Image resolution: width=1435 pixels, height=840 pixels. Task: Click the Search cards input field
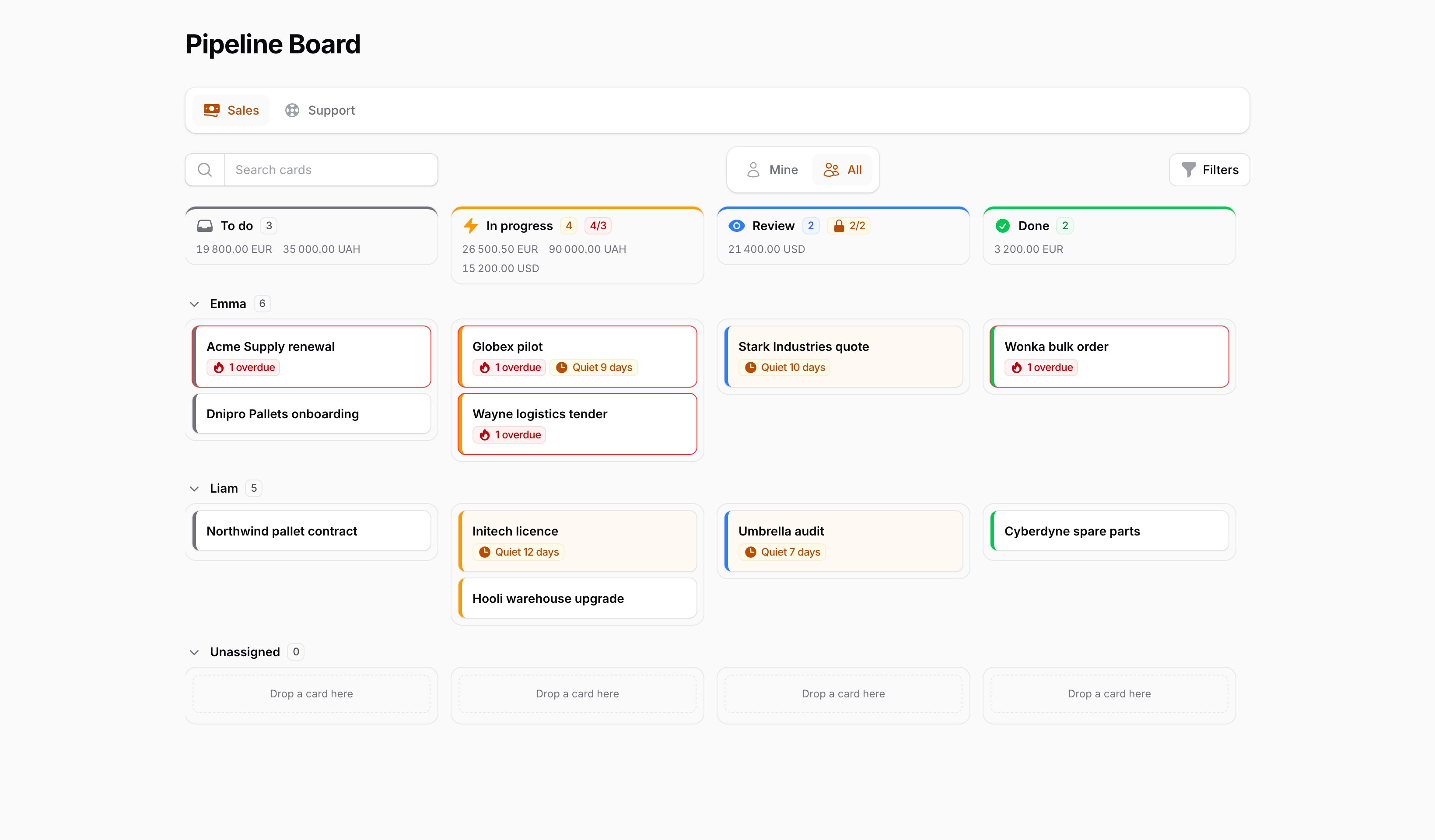(x=331, y=170)
